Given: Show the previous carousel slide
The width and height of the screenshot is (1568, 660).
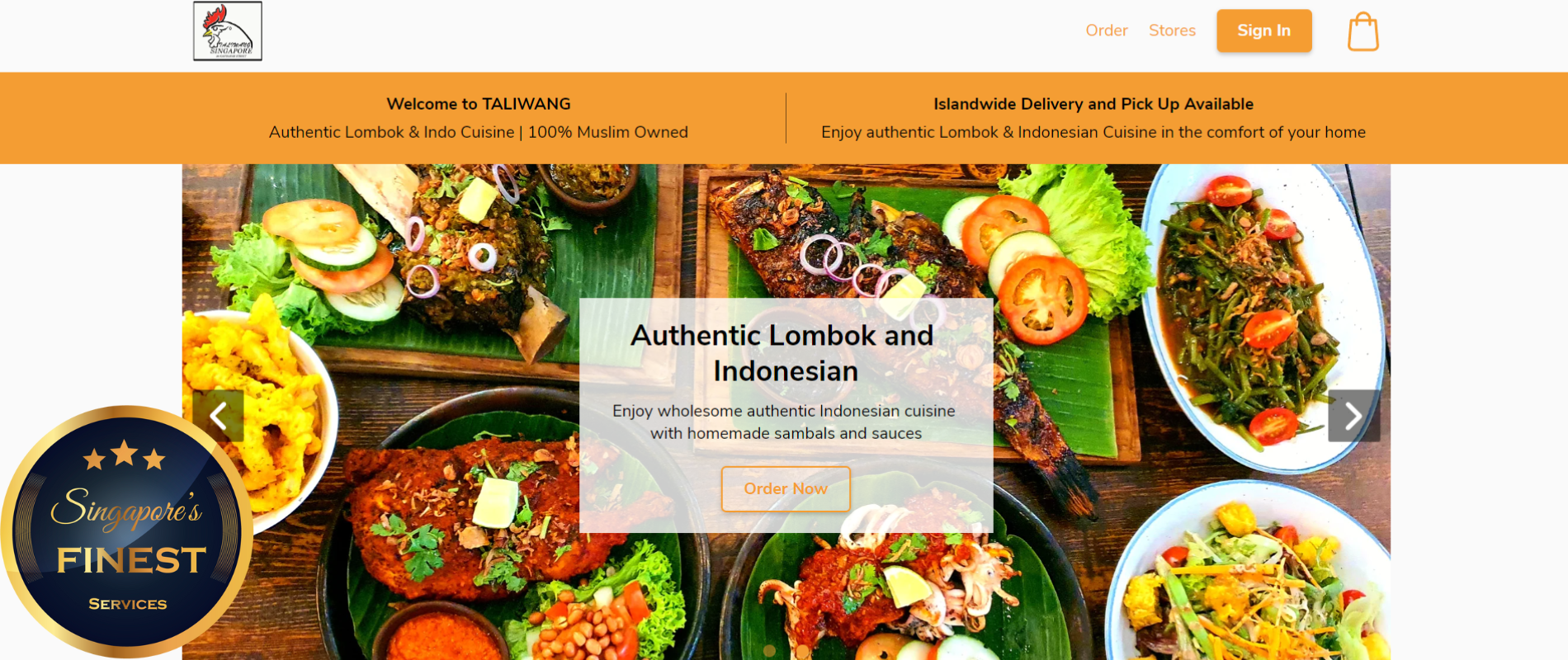Looking at the screenshot, I should 219,416.
